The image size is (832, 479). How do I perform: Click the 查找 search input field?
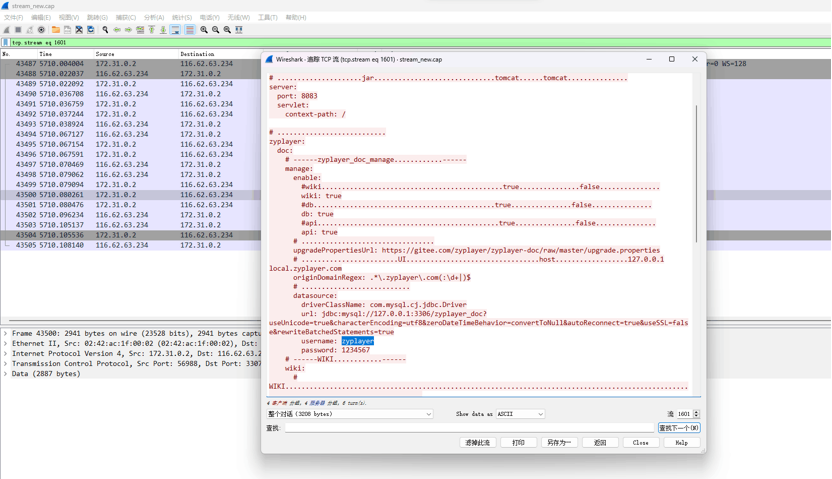point(469,428)
